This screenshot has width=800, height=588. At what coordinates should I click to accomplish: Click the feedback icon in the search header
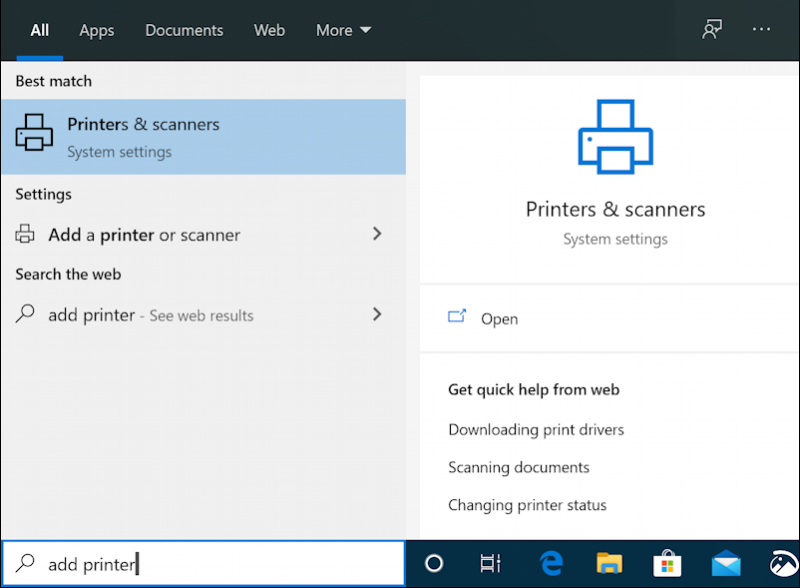tap(711, 30)
